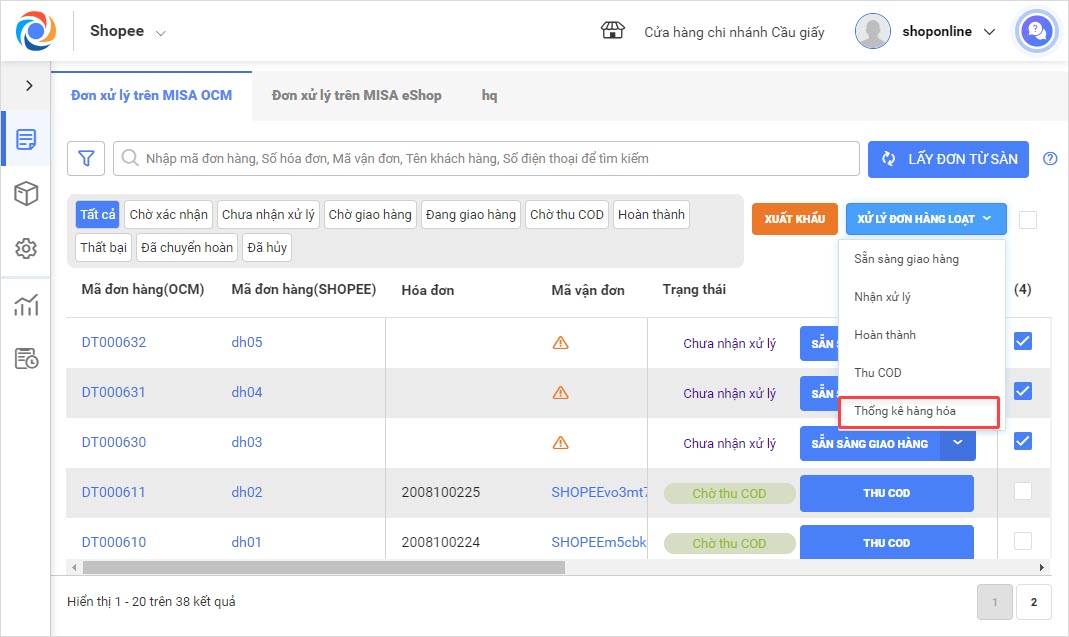Click the help question mark icon
The image size is (1069, 637).
point(1050,158)
